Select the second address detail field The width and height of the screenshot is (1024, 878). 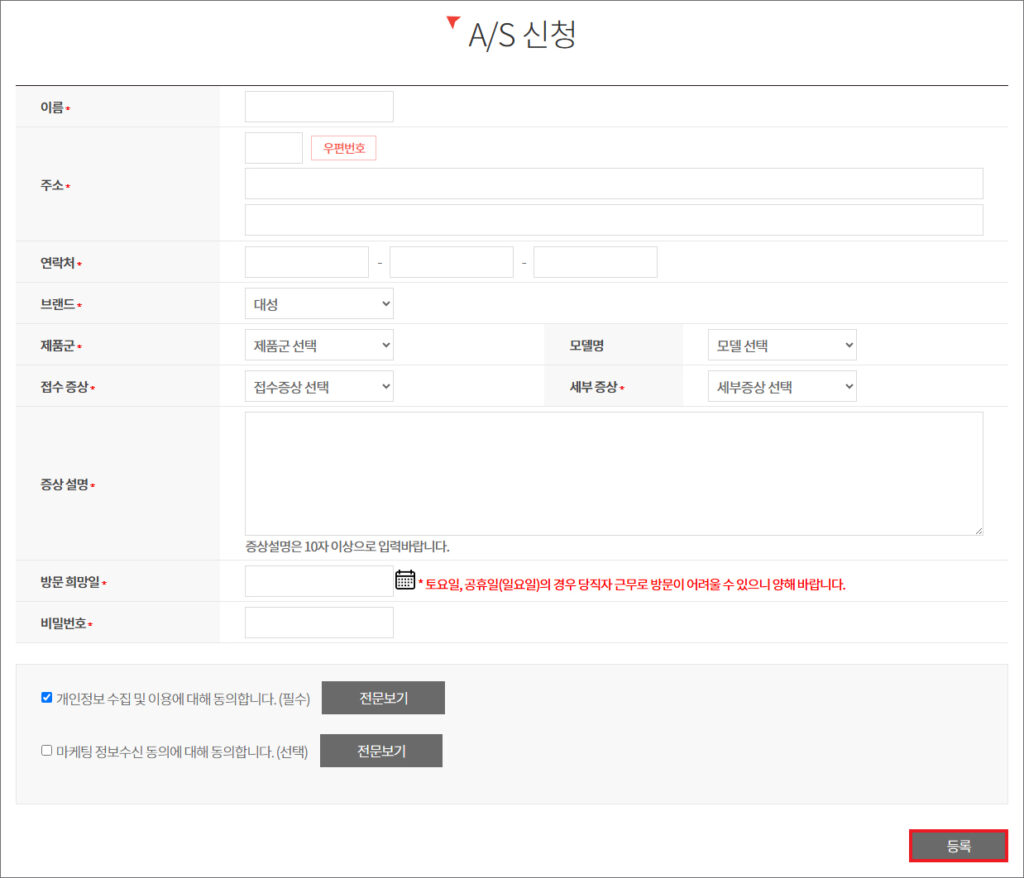click(613, 220)
